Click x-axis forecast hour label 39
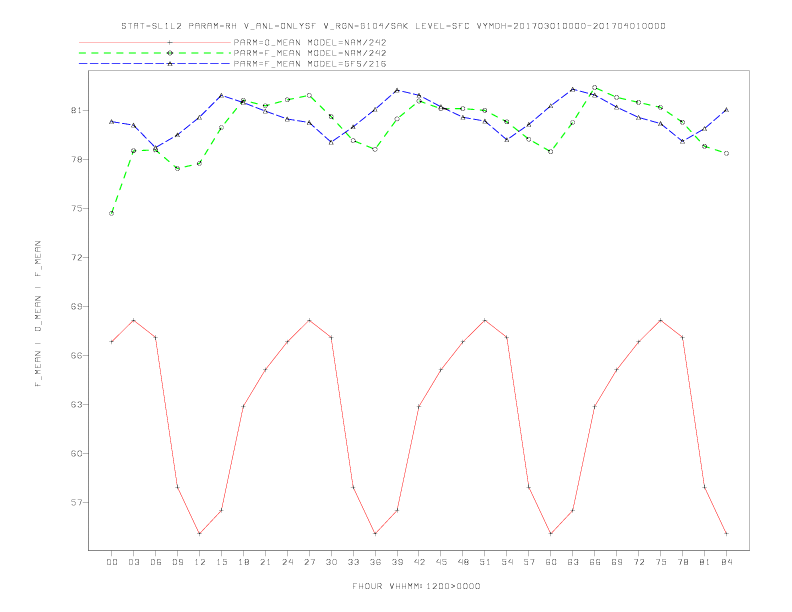This screenshot has width=792, height=612. (x=397, y=562)
